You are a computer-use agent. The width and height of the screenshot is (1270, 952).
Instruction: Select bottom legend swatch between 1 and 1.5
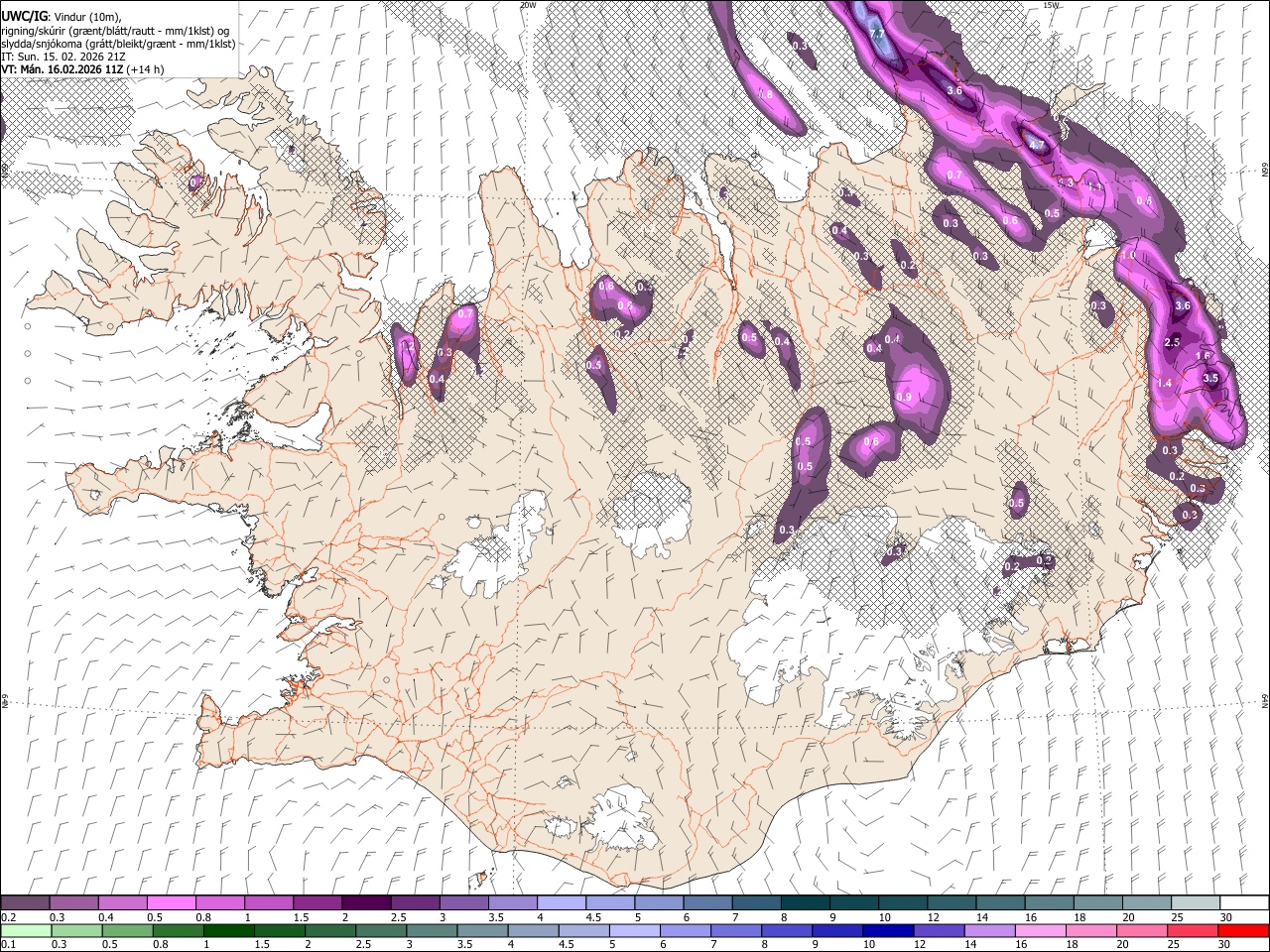point(228,930)
